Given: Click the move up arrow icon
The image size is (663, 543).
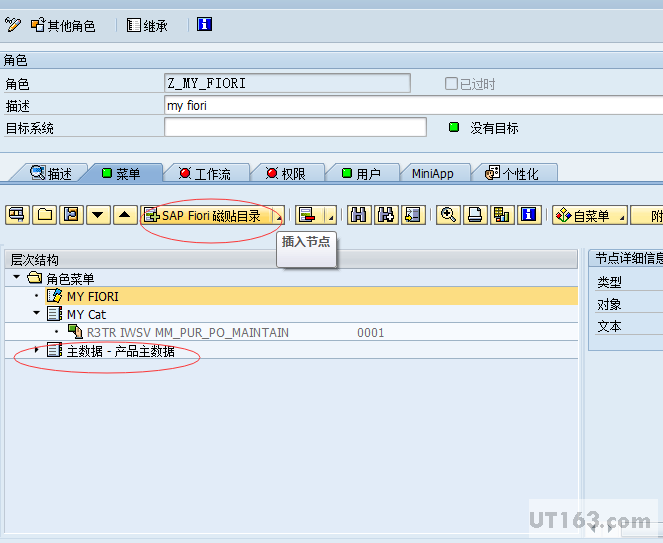Looking at the screenshot, I should coord(125,215).
